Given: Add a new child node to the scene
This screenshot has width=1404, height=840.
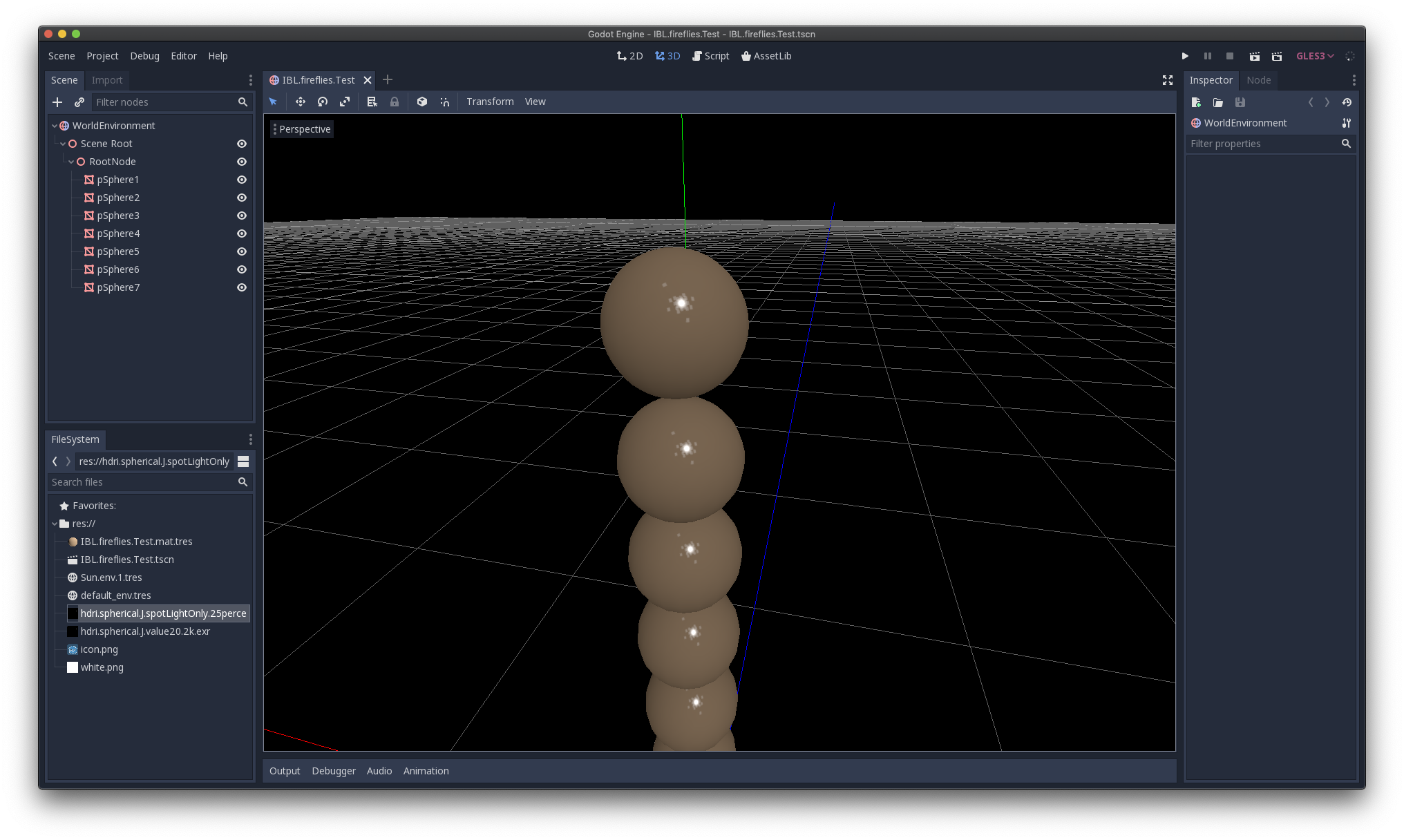Looking at the screenshot, I should click(57, 102).
